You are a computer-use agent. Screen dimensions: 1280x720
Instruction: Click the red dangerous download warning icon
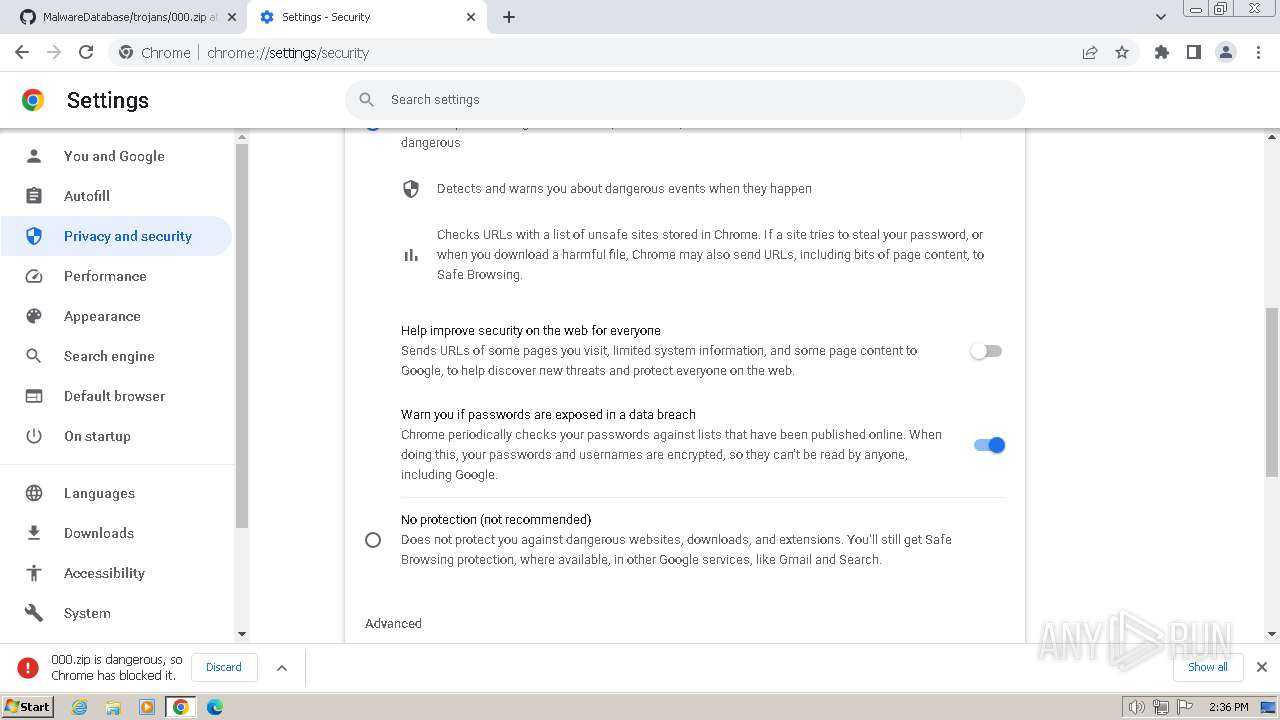coord(28,667)
